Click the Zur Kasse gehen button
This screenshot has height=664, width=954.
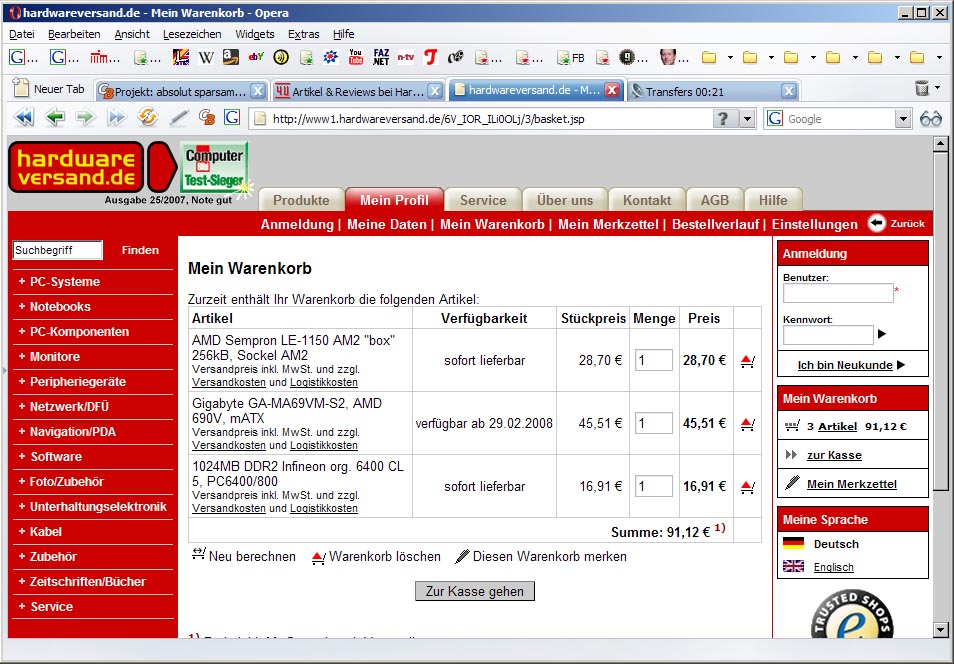pyautogui.click(x=475, y=591)
